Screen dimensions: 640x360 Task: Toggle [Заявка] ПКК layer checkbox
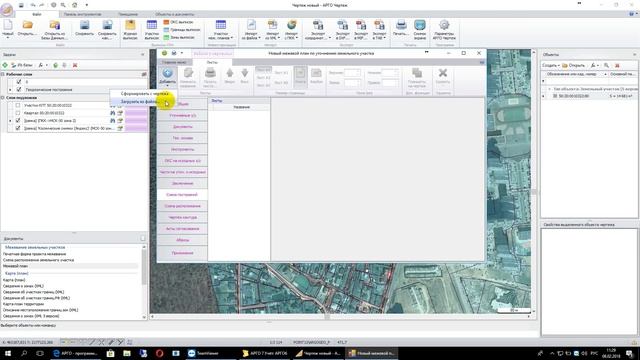pos(18,121)
